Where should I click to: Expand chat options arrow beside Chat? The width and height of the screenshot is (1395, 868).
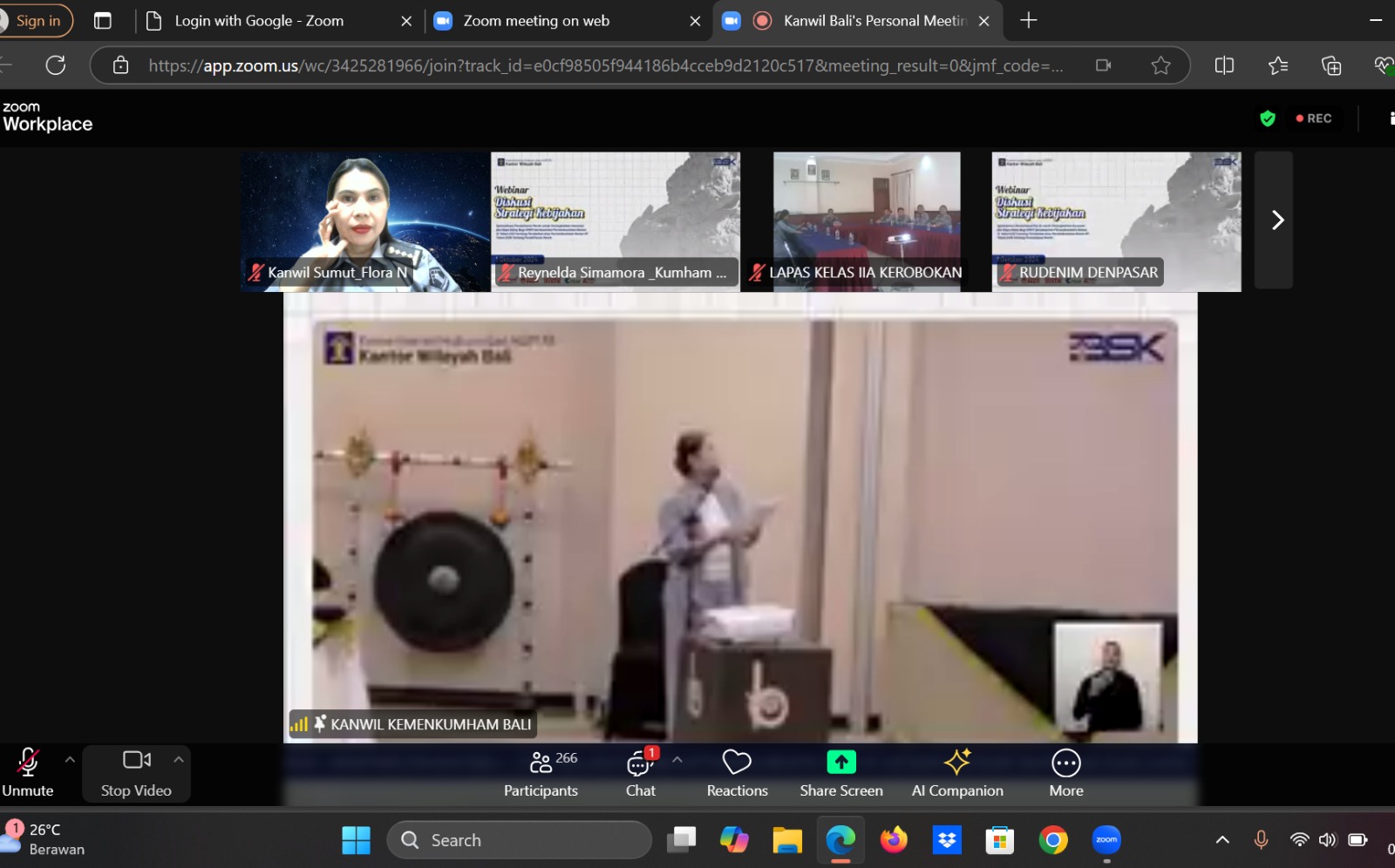[677, 760]
